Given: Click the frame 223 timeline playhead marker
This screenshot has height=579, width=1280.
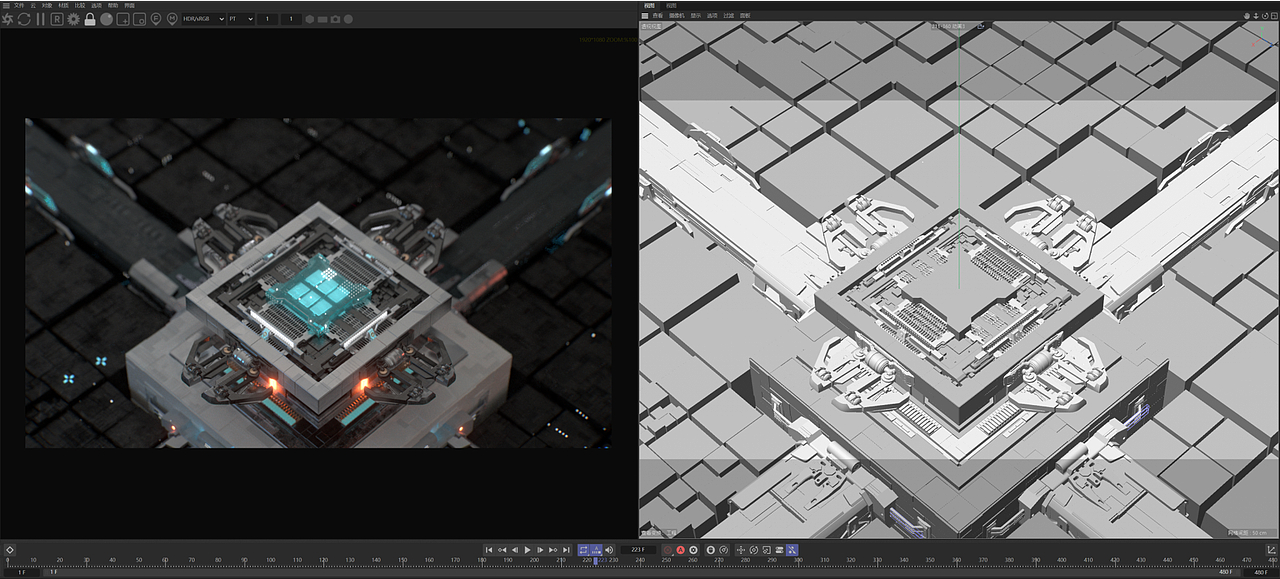Looking at the screenshot, I should click(x=596, y=561).
